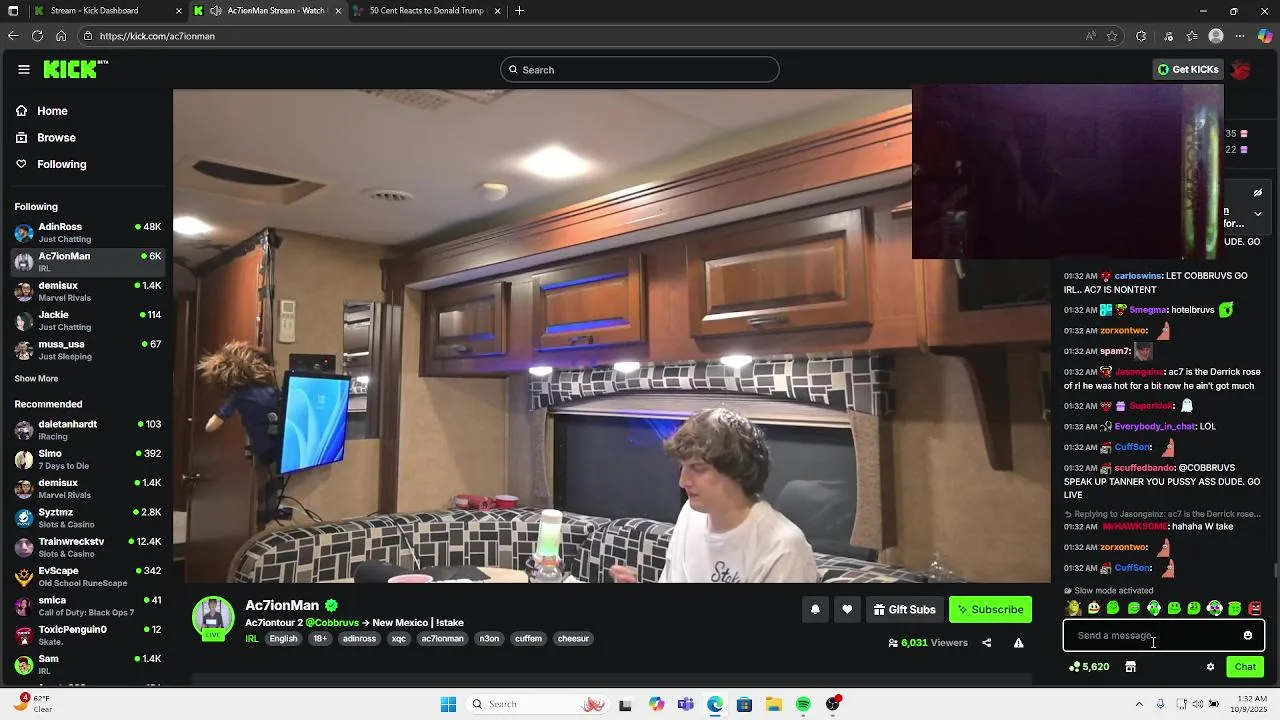Click the KICK logo
1280x720 pixels.
(x=75, y=69)
